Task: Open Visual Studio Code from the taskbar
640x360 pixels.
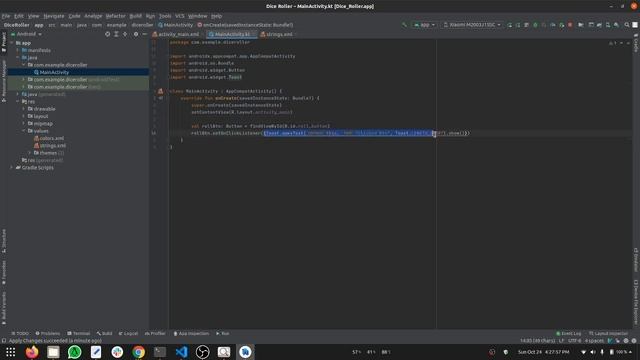Action: coord(181,352)
